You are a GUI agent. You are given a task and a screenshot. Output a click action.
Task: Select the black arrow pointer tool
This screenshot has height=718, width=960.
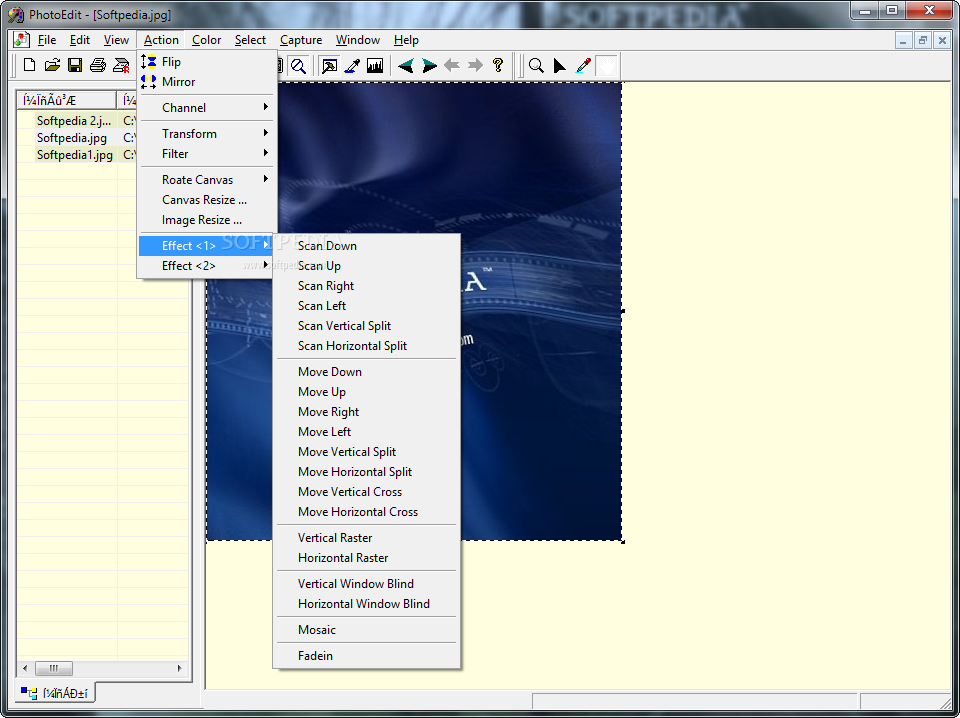click(560, 65)
